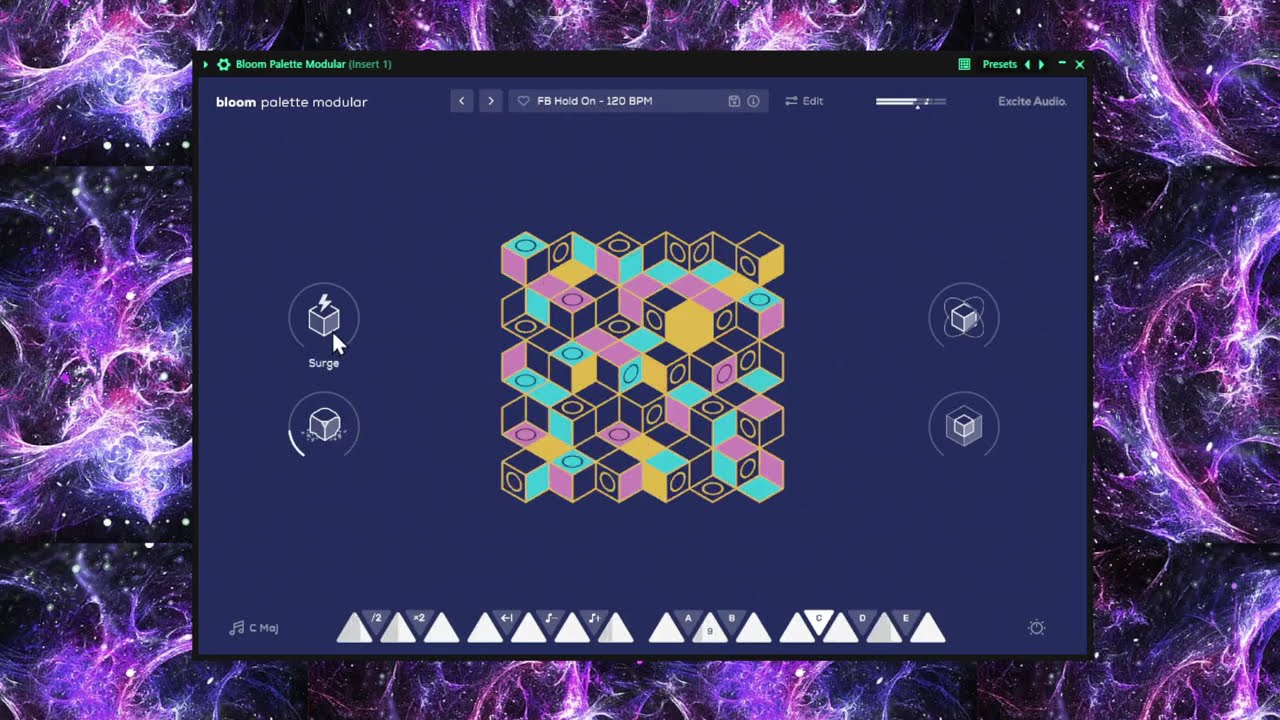Select the E sequence key
The height and width of the screenshot is (720, 1280).
(x=906, y=620)
